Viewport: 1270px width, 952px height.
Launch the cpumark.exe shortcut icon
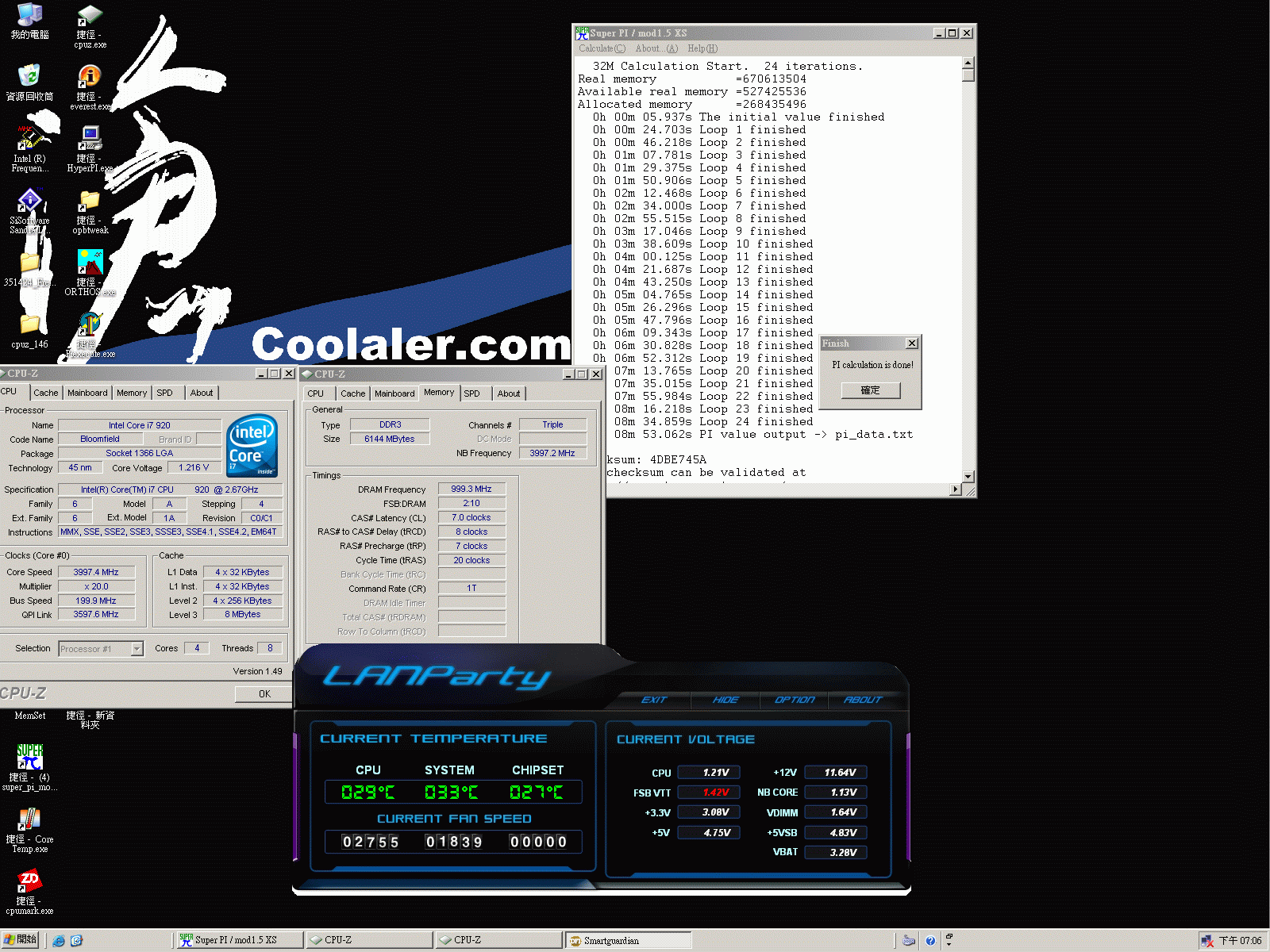pyautogui.click(x=29, y=892)
